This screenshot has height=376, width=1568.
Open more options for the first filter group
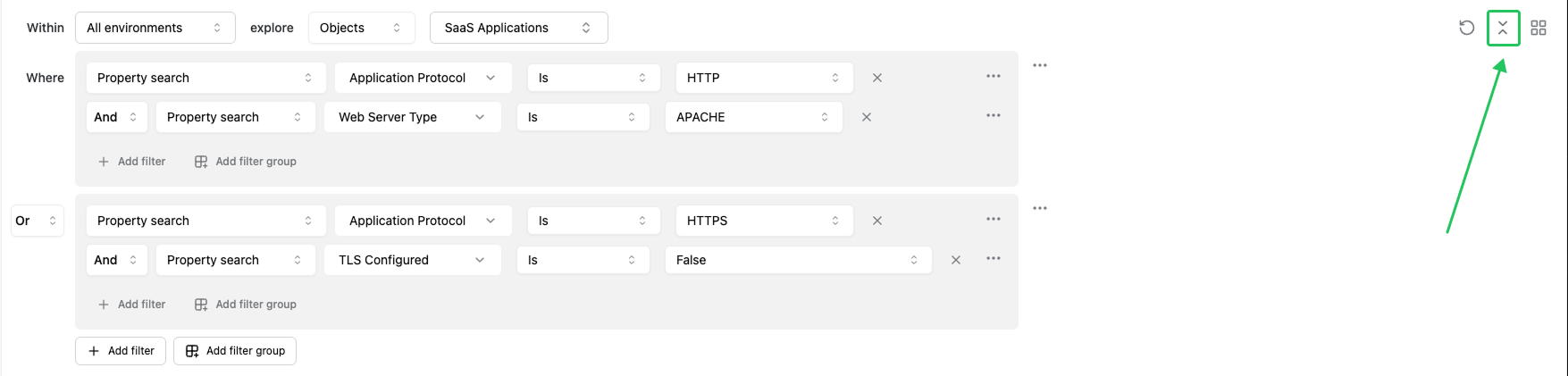[x=1040, y=65]
